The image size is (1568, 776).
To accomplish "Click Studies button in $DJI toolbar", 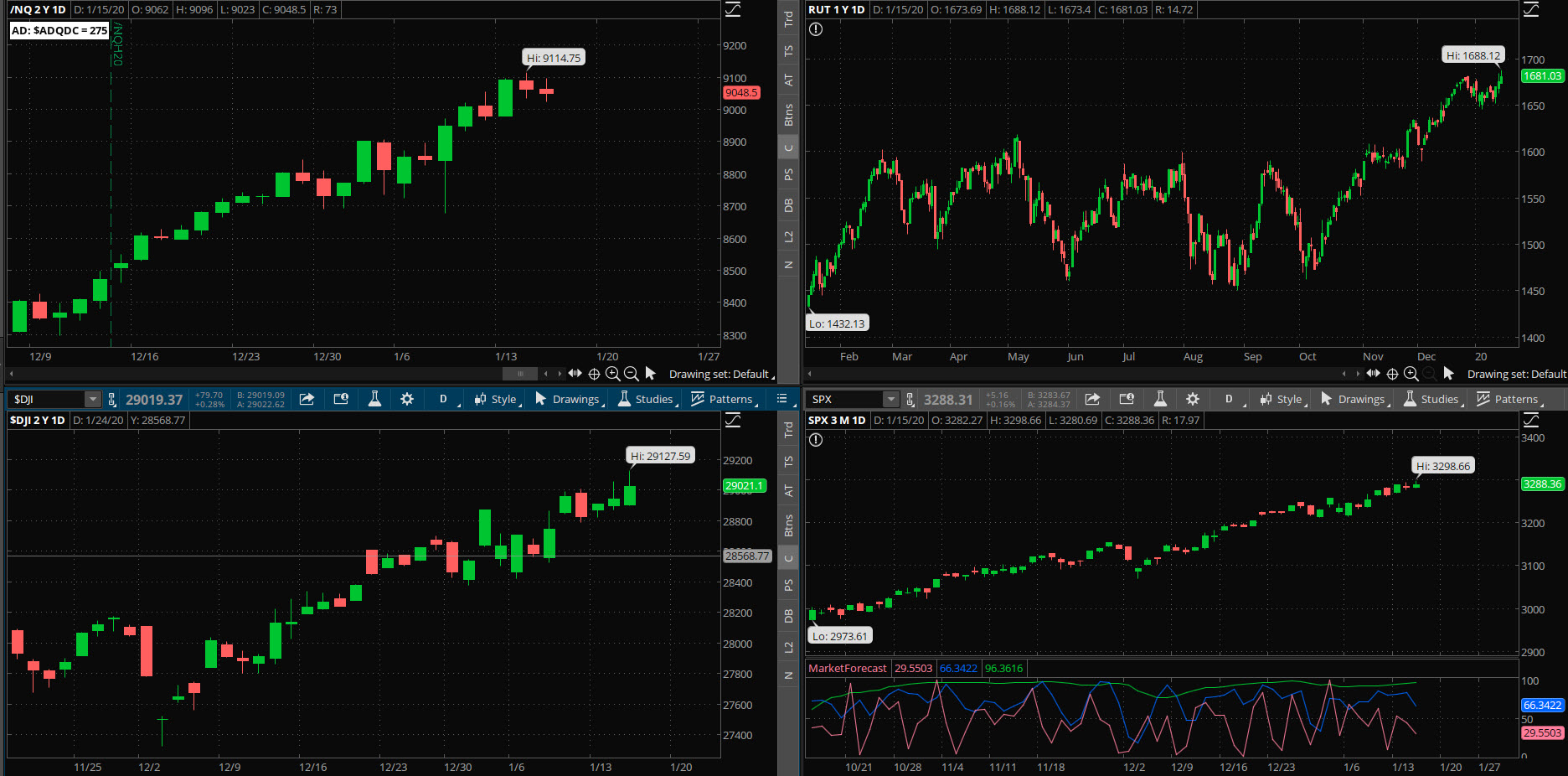I will [647, 399].
